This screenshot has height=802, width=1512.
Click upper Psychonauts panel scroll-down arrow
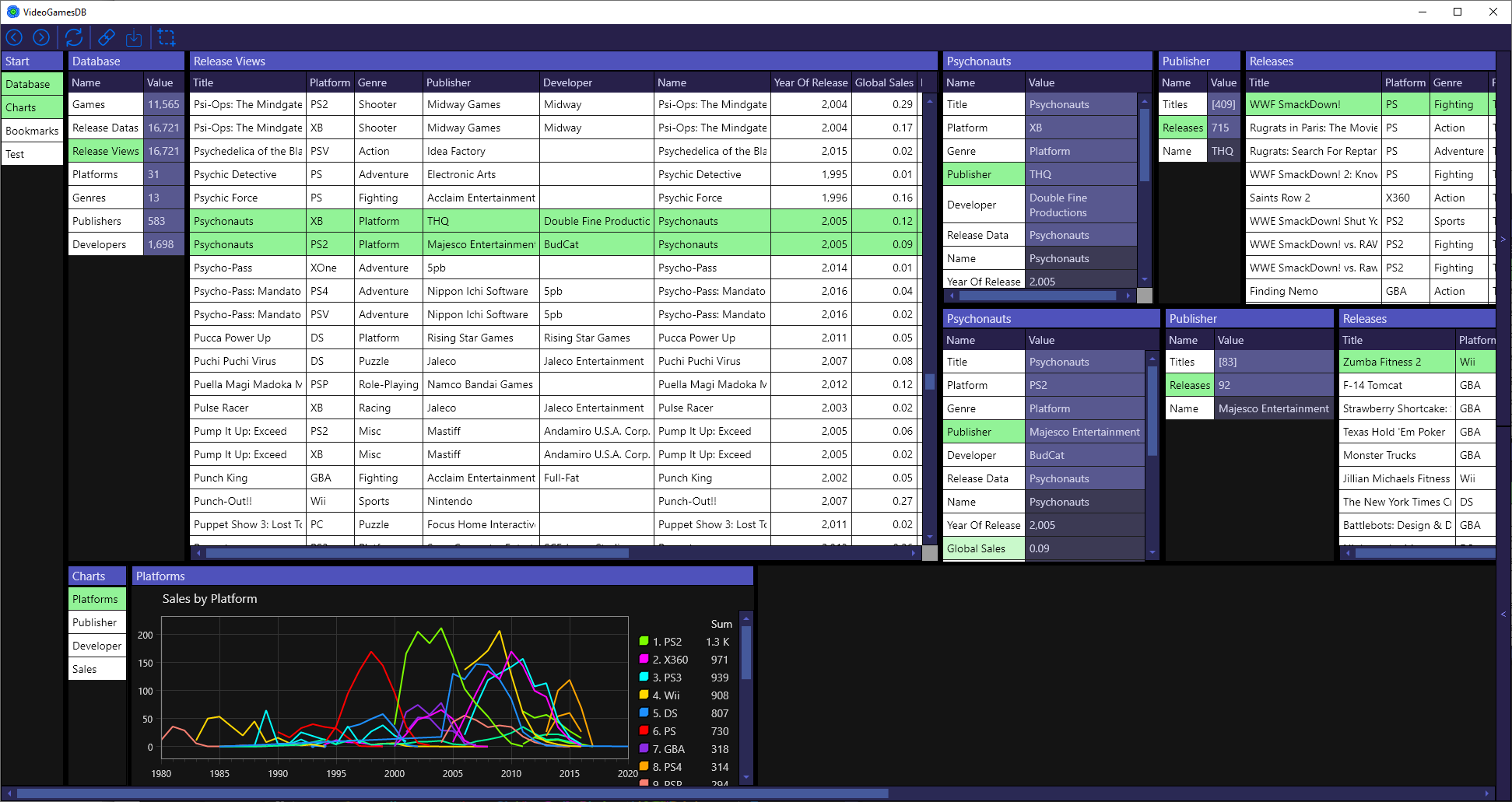(1145, 280)
